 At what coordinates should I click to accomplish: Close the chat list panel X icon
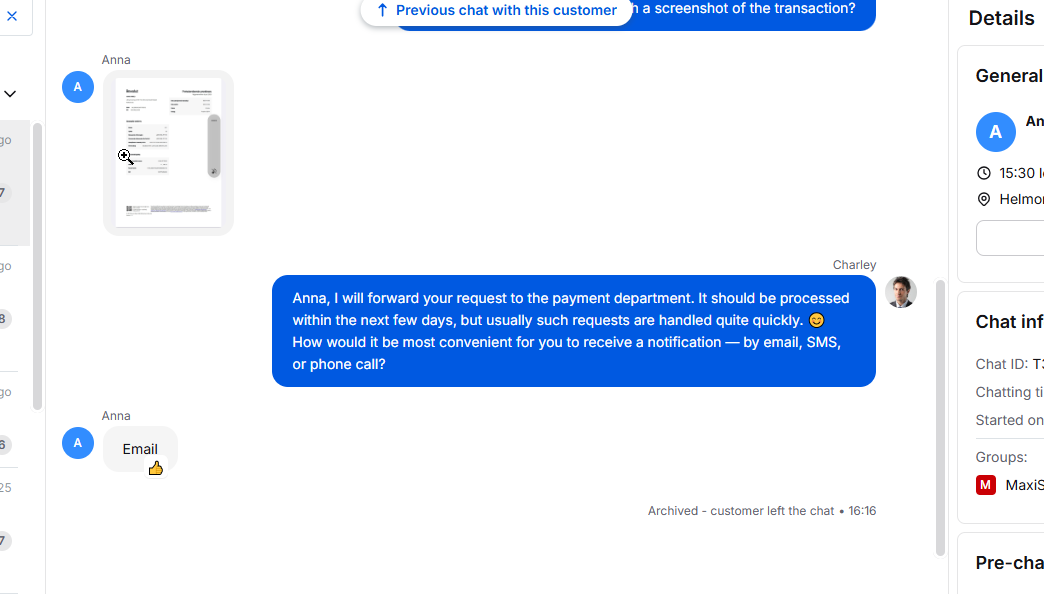click(x=12, y=16)
